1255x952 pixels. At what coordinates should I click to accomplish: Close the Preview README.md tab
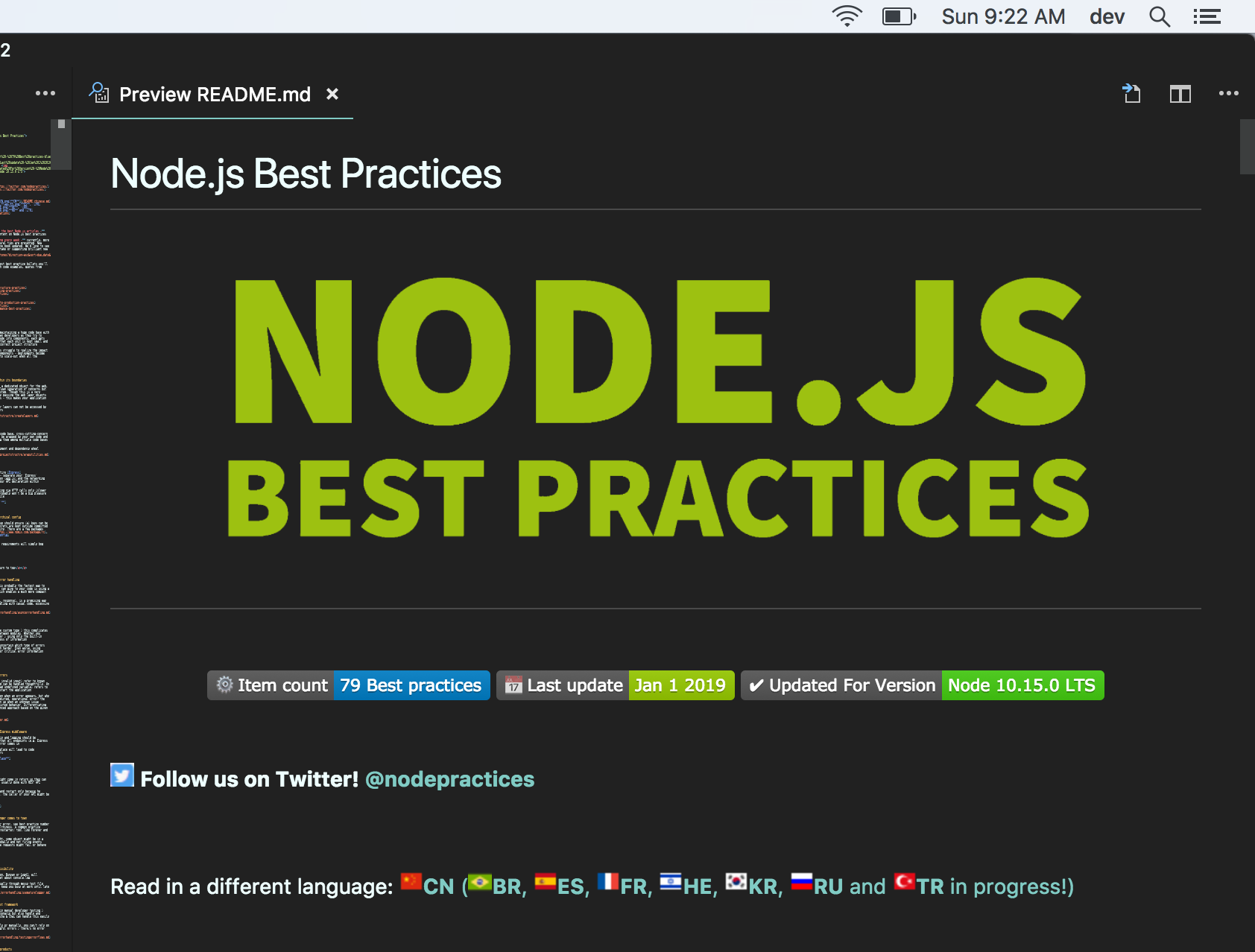(x=332, y=94)
